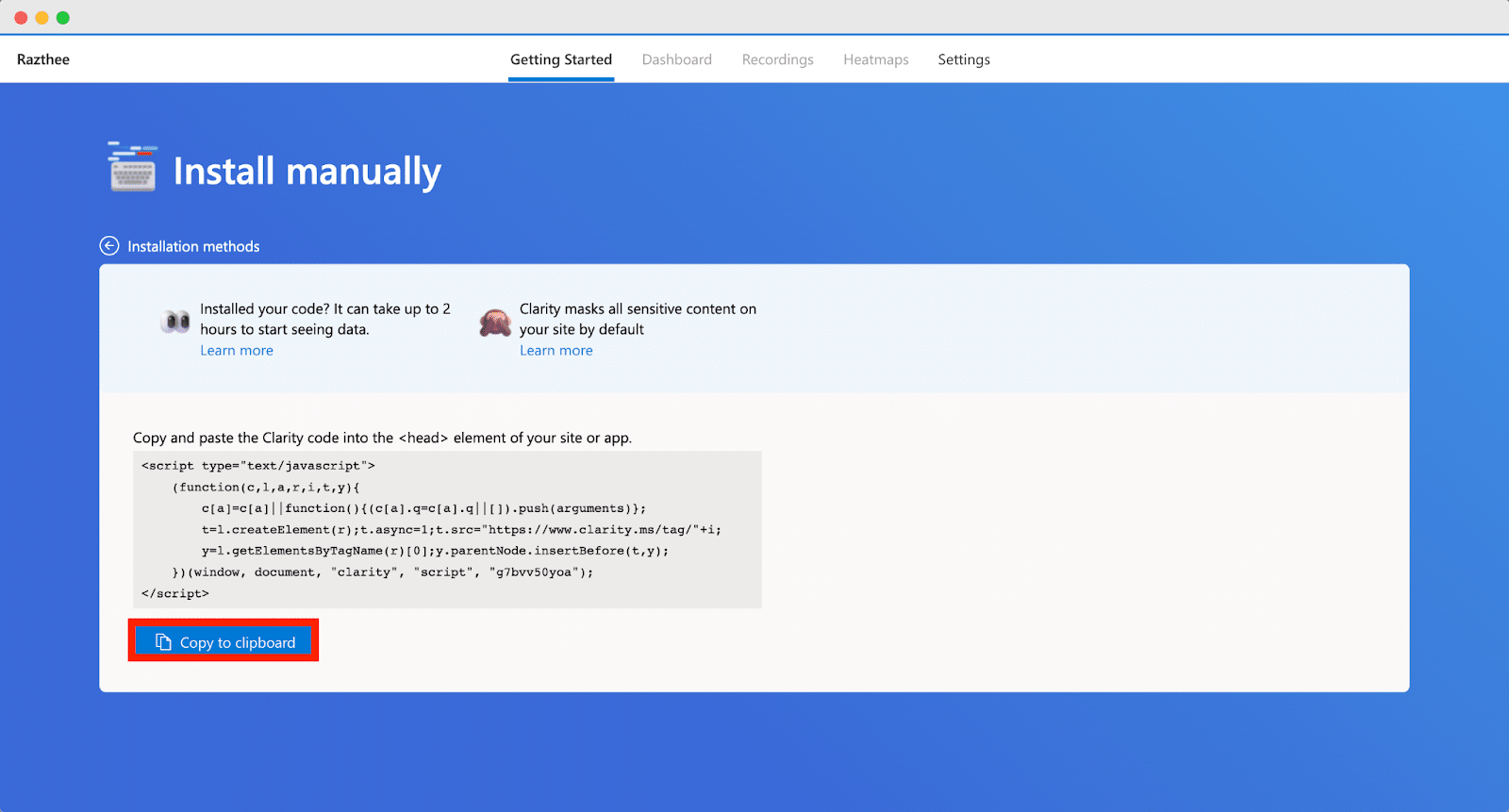Click the Razthee project name
The width and height of the screenshot is (1509, 812).
point(43,59)
